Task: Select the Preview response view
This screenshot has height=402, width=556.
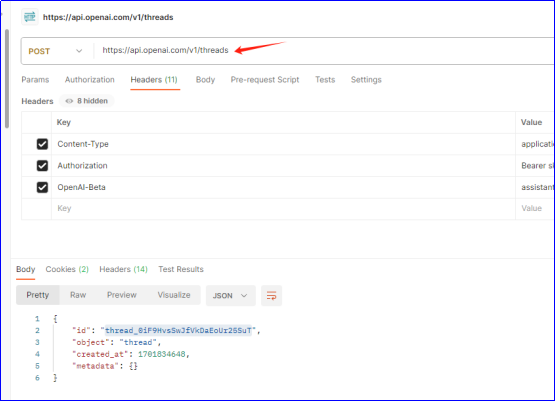Action: tap(122, 295)
